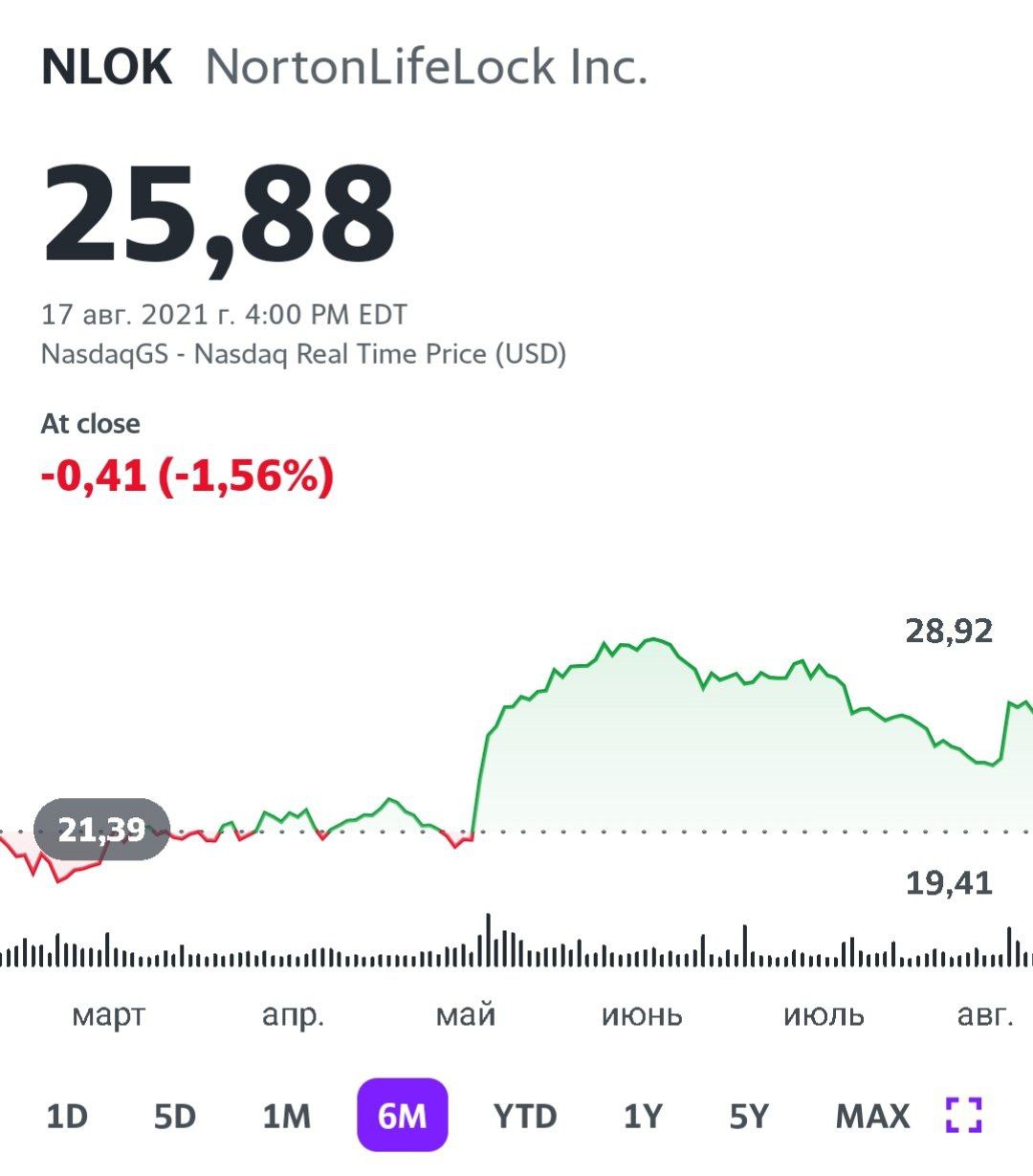Open the full-screen chart icon
The height and width of the screenshot is (1176, 1033).
coord(963,1115)
